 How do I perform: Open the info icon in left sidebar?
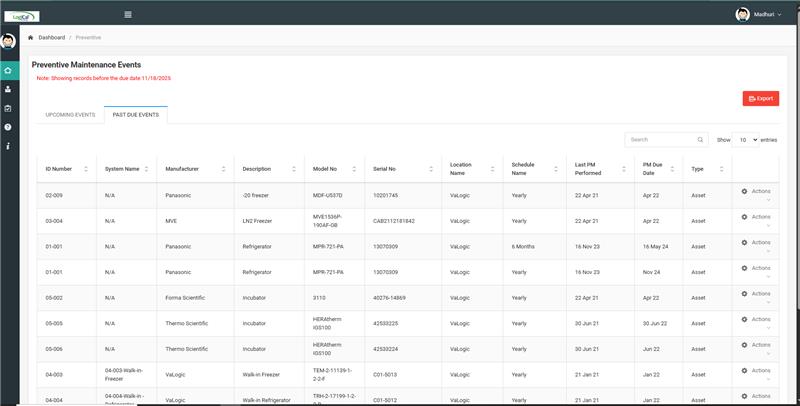coord(8,146)
